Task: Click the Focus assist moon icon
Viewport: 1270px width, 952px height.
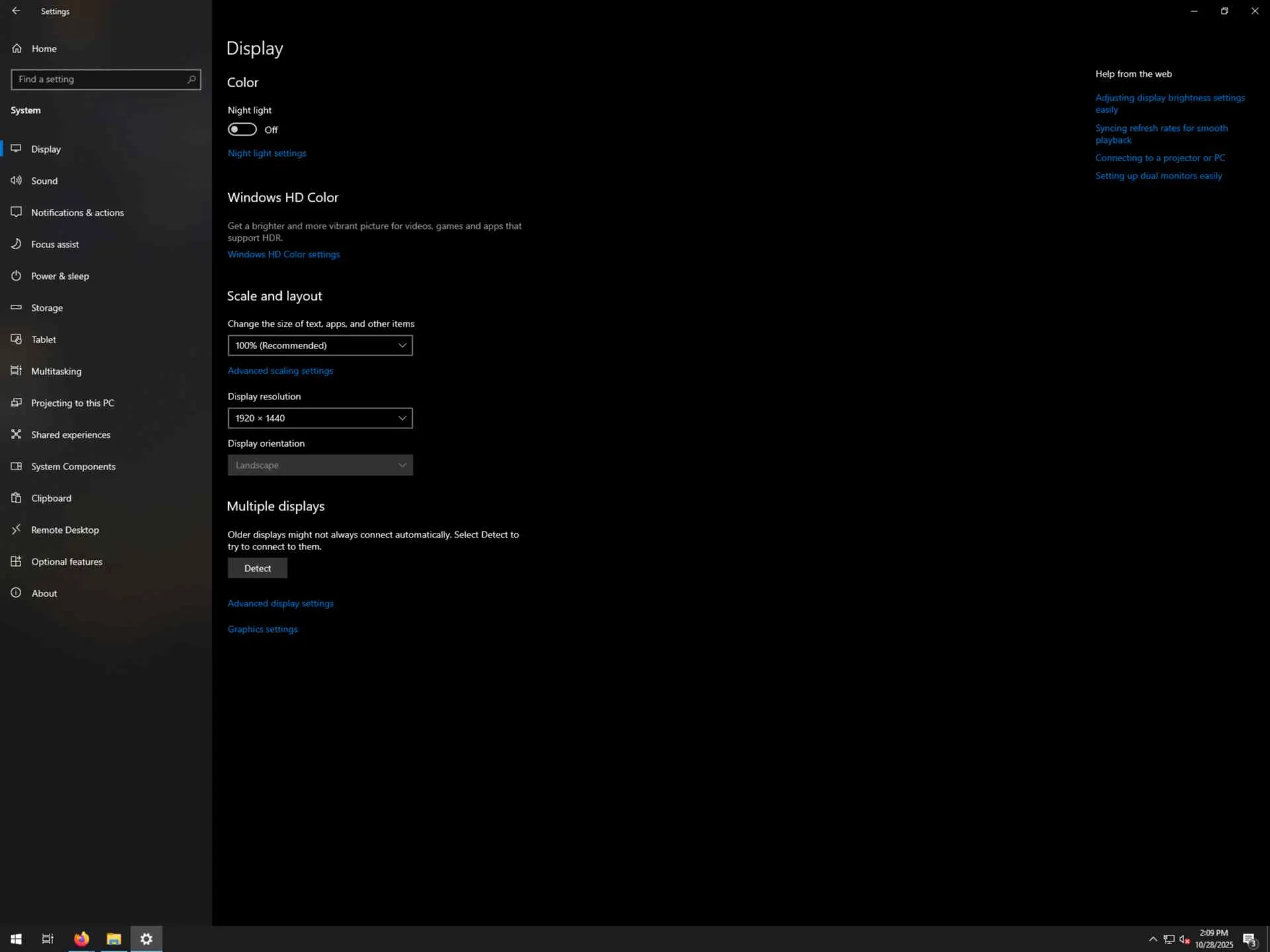Action: click(x=17, y=244)
